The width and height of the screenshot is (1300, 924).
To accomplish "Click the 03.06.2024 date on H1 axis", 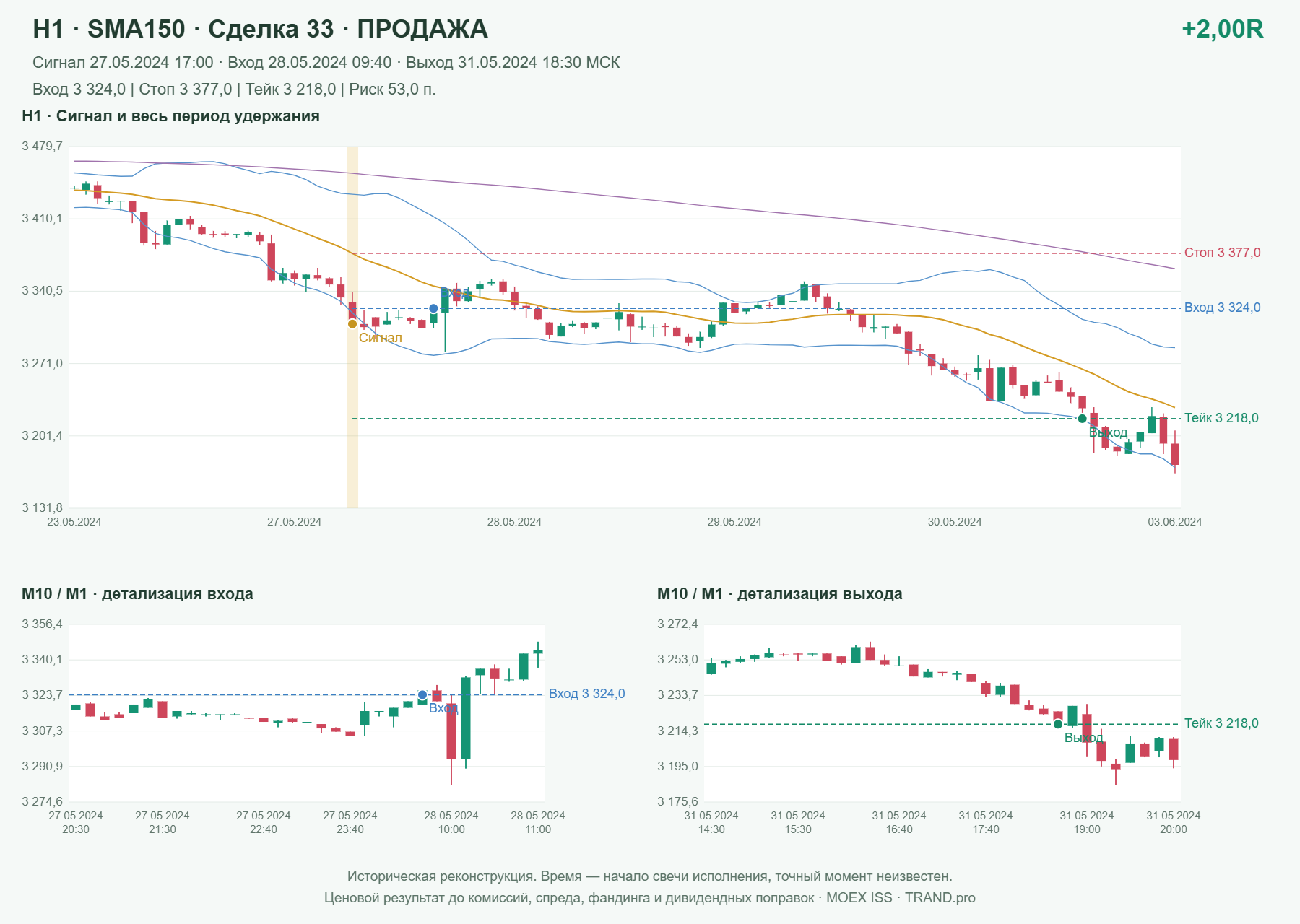I will pyautogui.click(x=1175, y=522).
